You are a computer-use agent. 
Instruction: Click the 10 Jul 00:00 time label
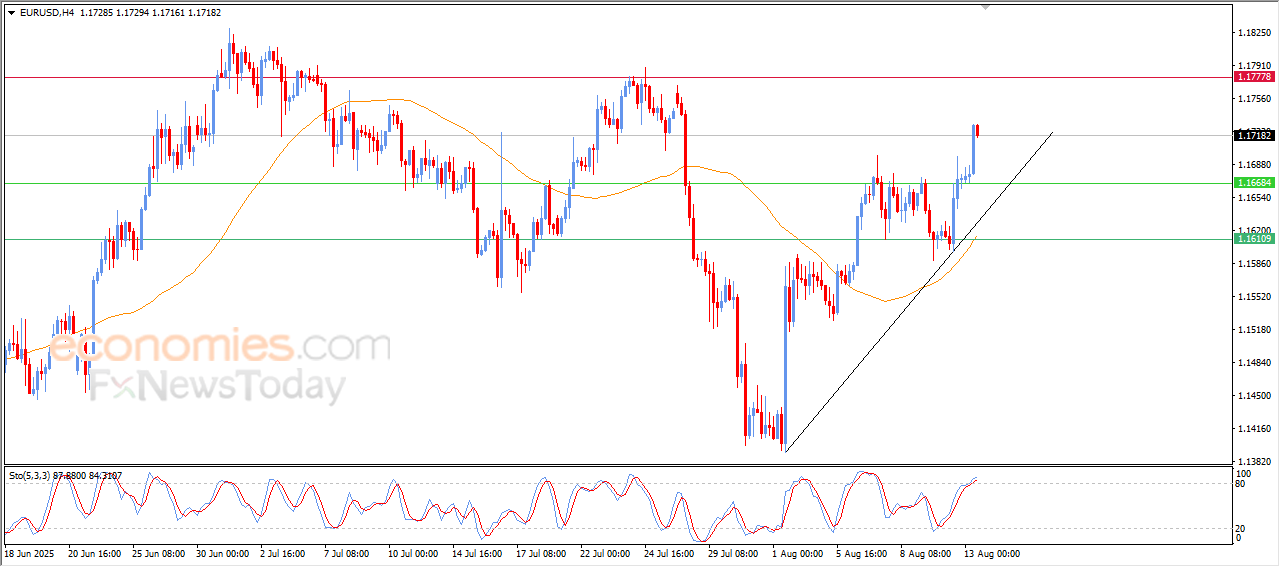[415, 553]
